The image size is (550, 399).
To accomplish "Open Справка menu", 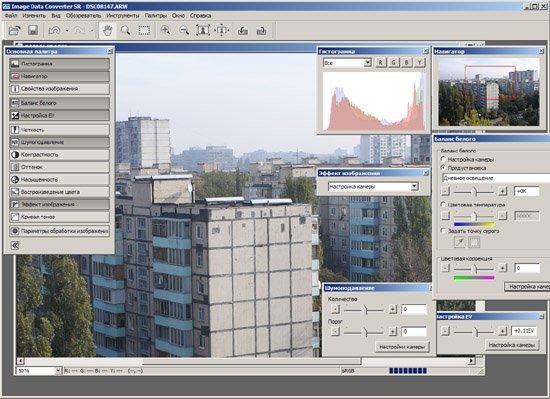I will tap(200, 16).
